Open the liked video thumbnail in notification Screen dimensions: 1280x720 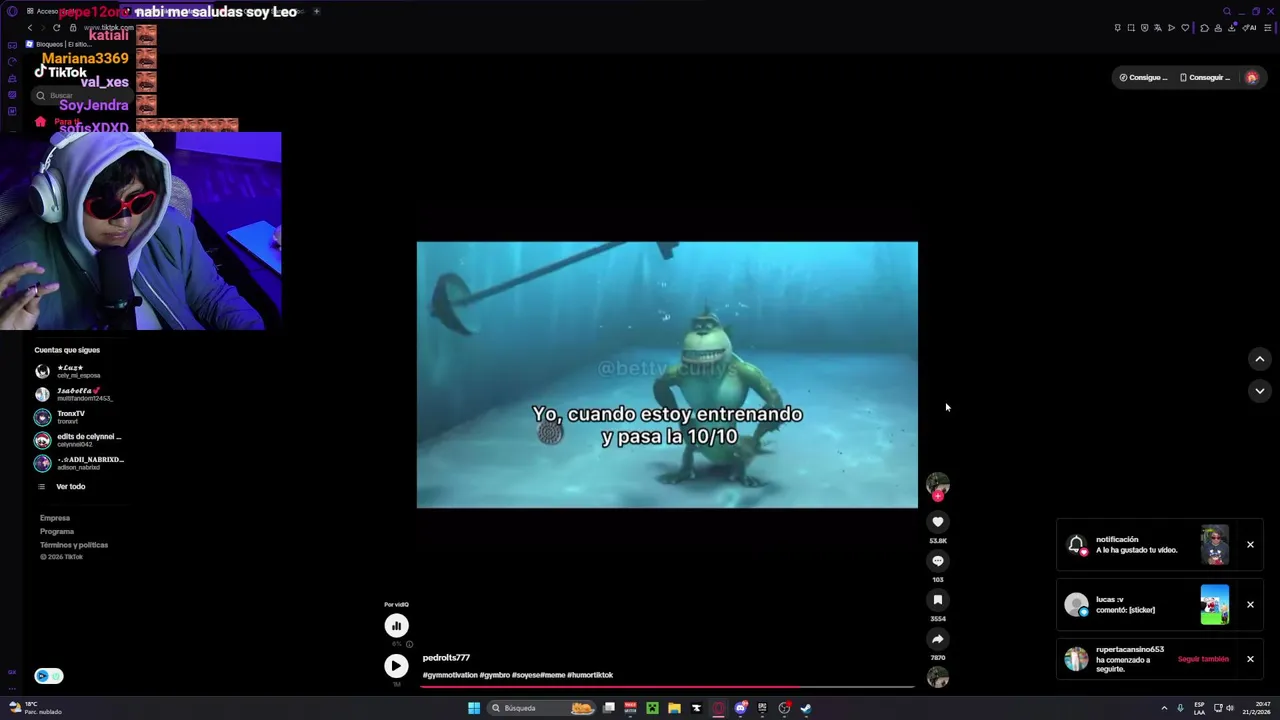[x=1215, y=545]
